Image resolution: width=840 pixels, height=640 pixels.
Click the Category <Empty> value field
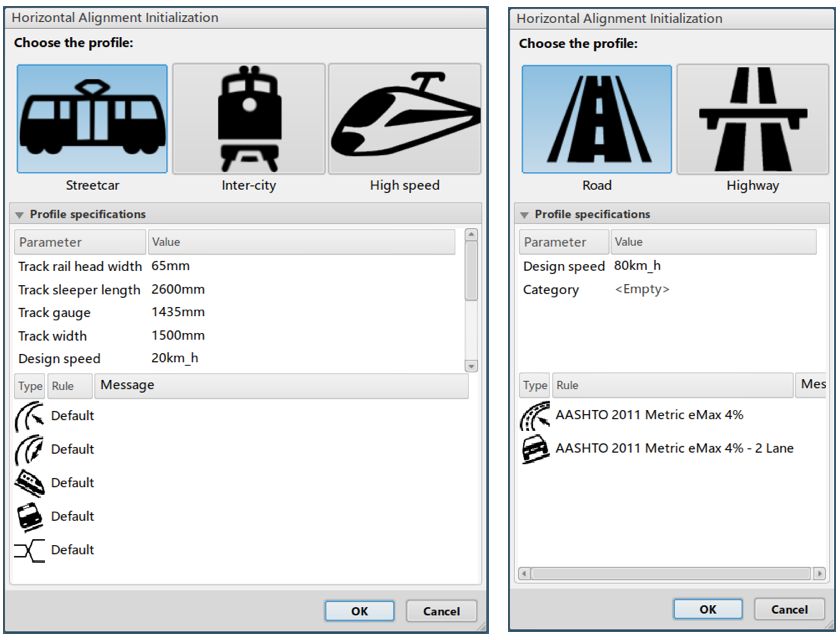coord(641,289)
